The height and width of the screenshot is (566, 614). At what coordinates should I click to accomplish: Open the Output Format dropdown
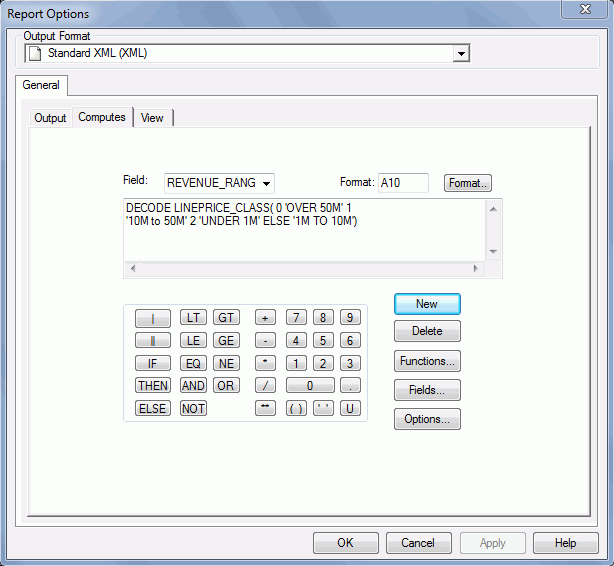pyautogui.click(x=461, y=53)
